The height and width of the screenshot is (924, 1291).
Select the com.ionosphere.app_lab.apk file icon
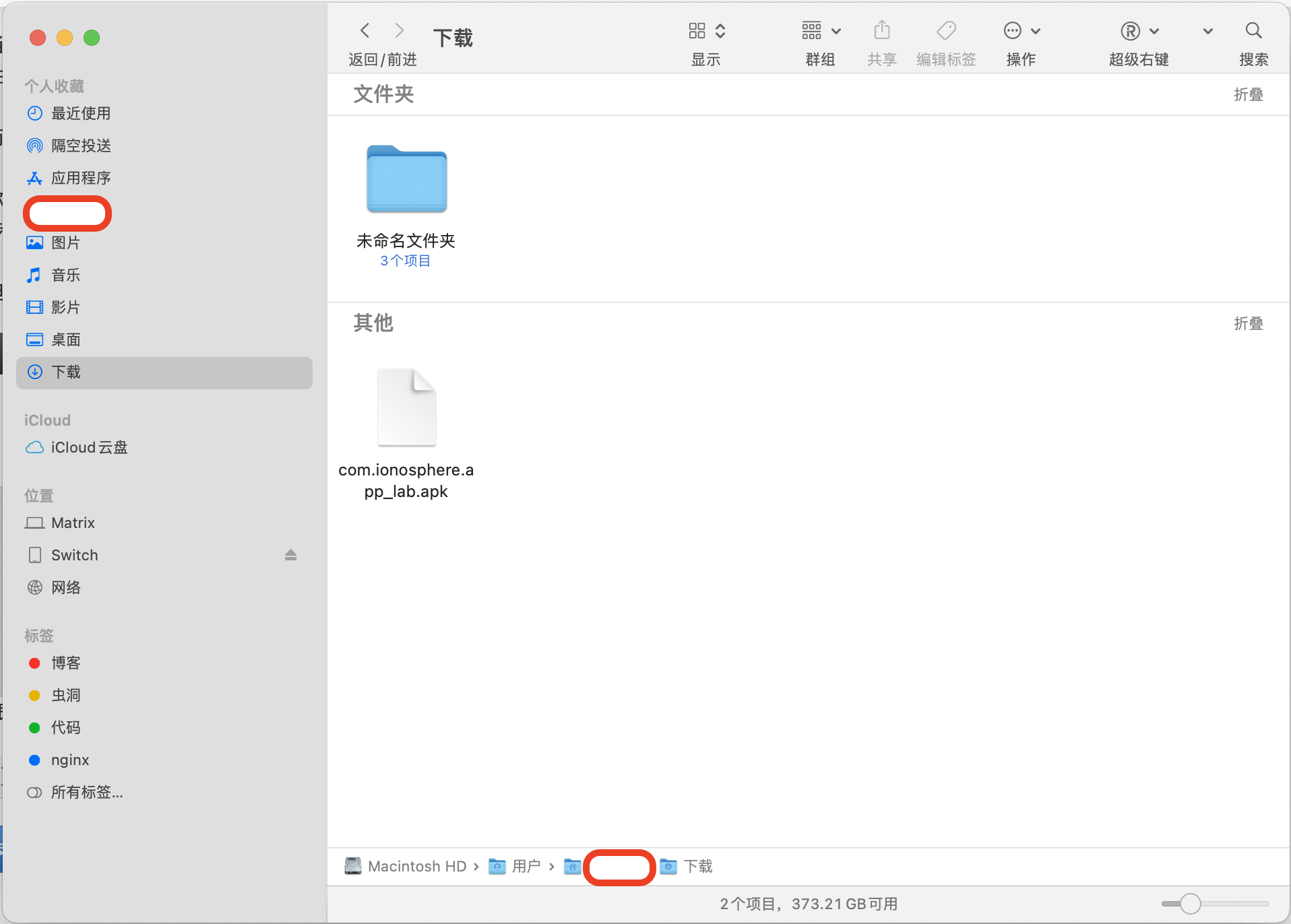pos(406,407)
